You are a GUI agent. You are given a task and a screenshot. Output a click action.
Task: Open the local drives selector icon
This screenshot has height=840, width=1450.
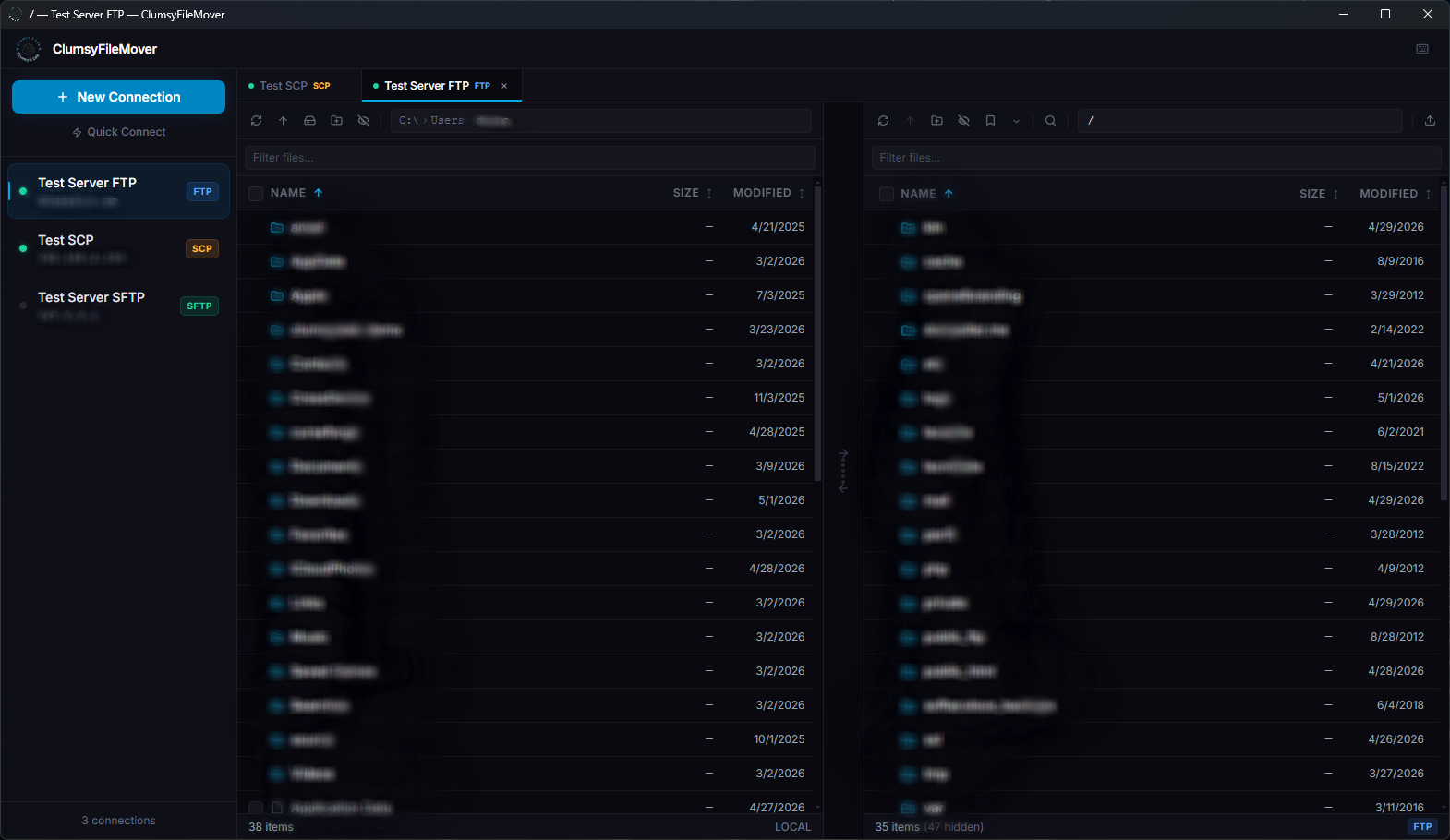[x=309, y=121]
